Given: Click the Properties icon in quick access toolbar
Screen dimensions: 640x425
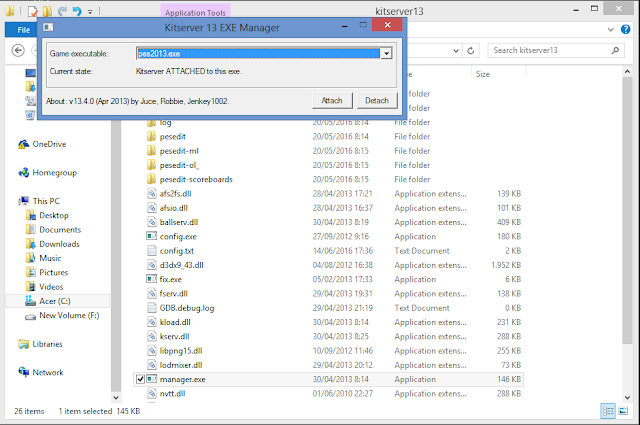Looking at the screenshot, I should tap(33, 11).
